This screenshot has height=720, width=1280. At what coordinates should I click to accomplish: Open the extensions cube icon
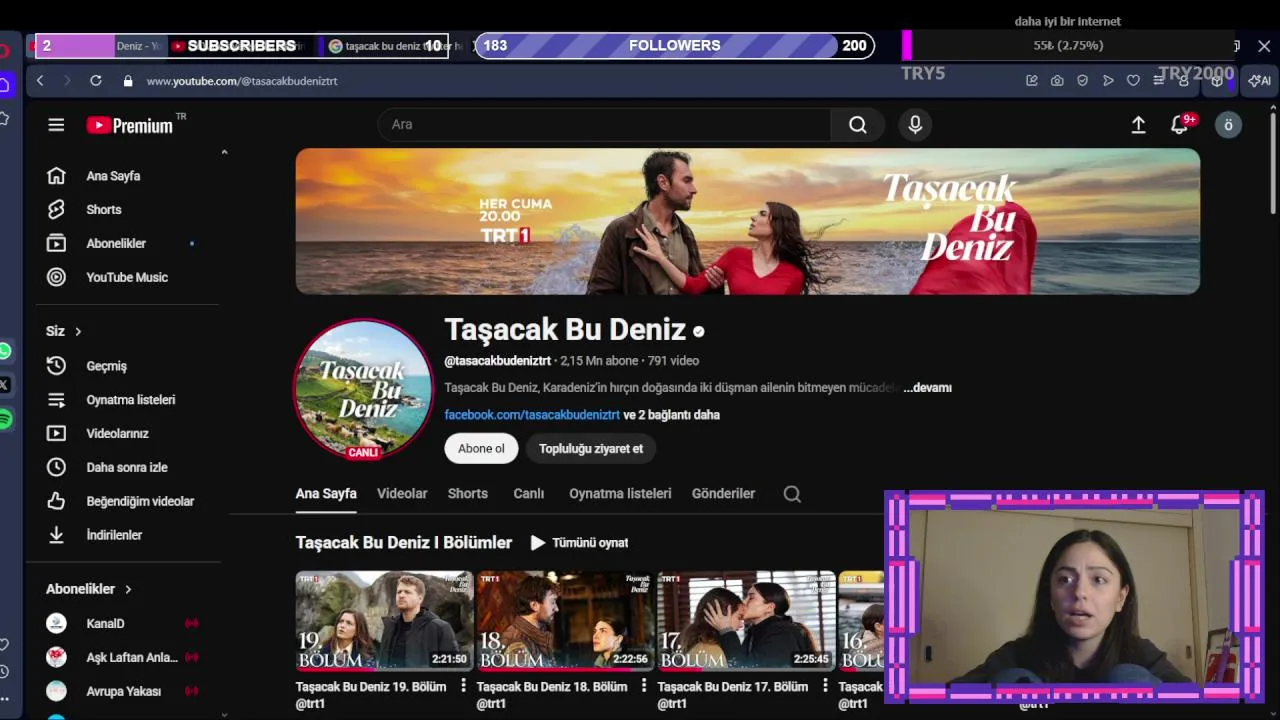(1217, 81)
